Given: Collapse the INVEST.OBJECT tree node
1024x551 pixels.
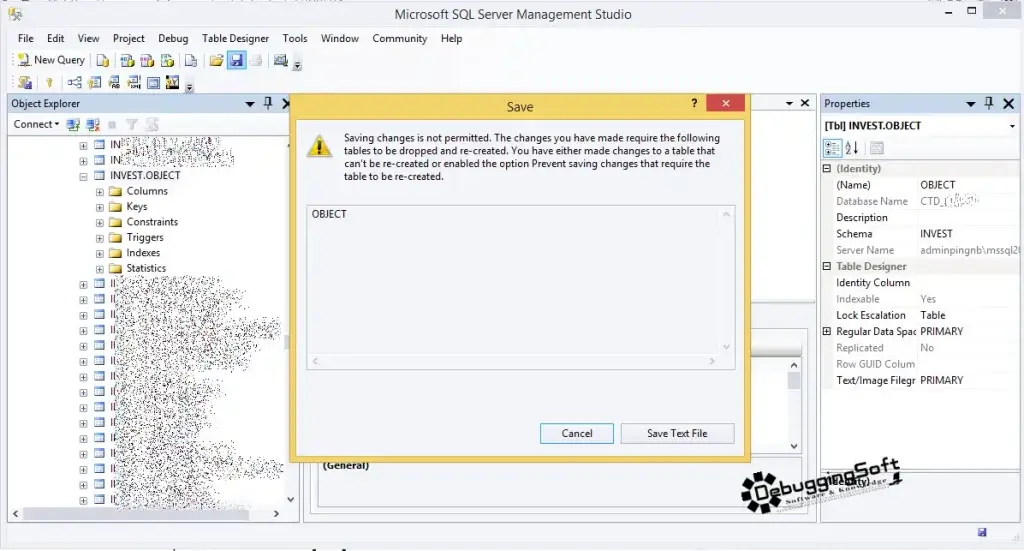Looking at the screenshot, I should click(x=83, y=176).
